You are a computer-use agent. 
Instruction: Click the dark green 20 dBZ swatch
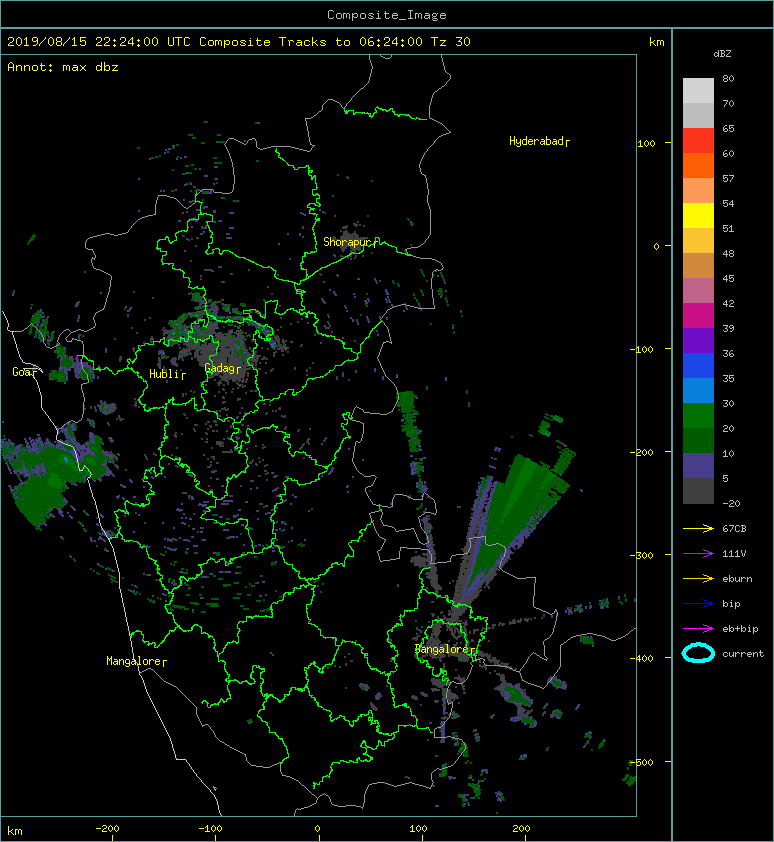(698, 440)
